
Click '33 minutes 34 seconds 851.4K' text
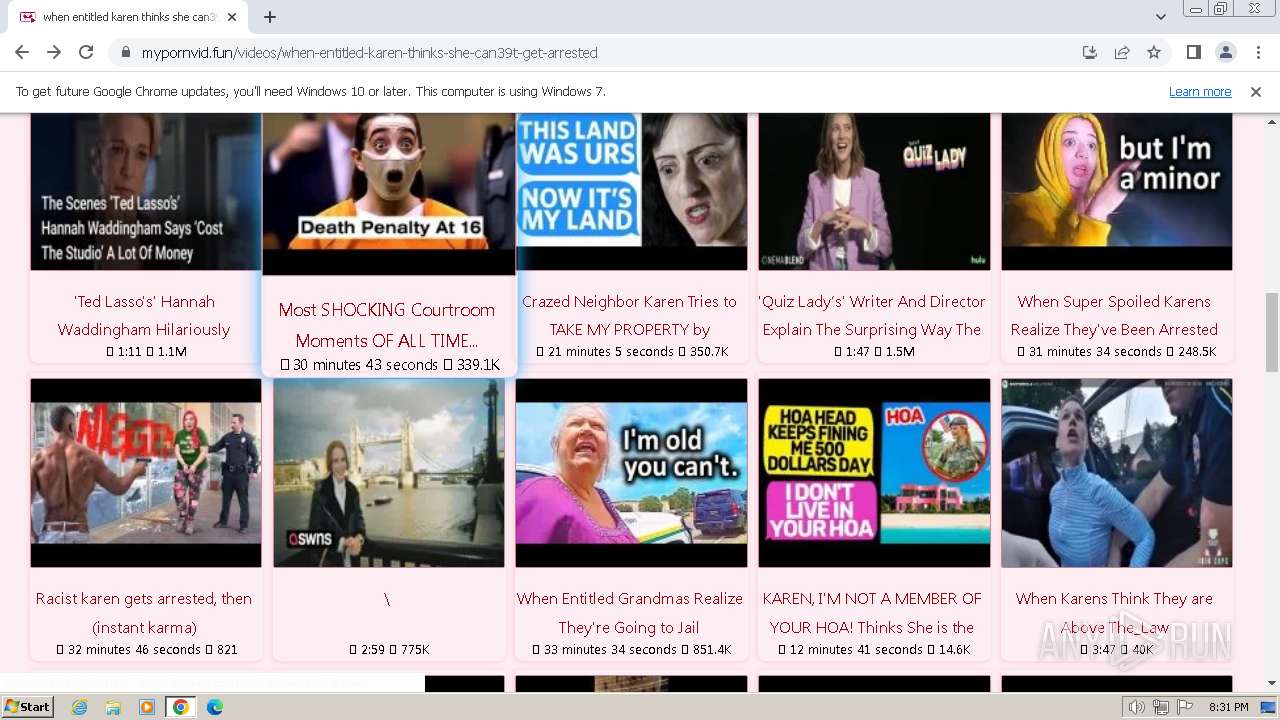coord(633,649)
